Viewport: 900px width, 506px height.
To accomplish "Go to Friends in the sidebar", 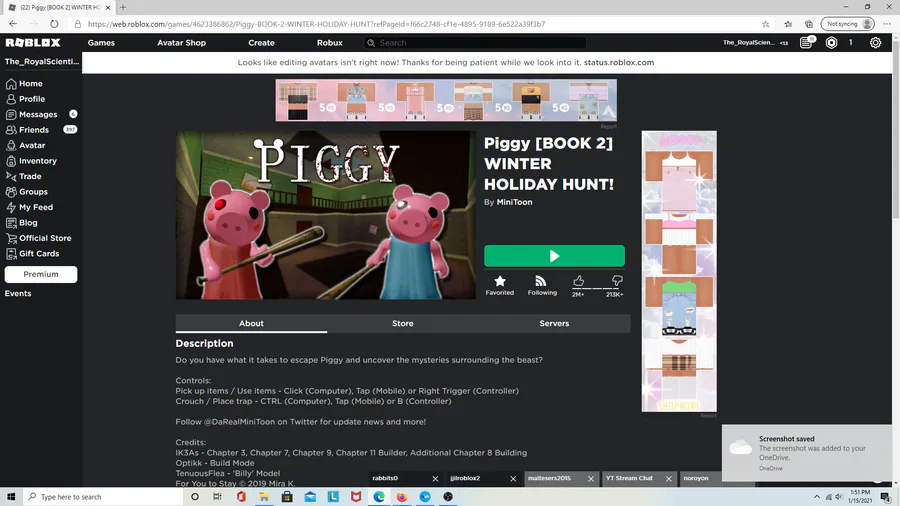I will coord(28,130).
